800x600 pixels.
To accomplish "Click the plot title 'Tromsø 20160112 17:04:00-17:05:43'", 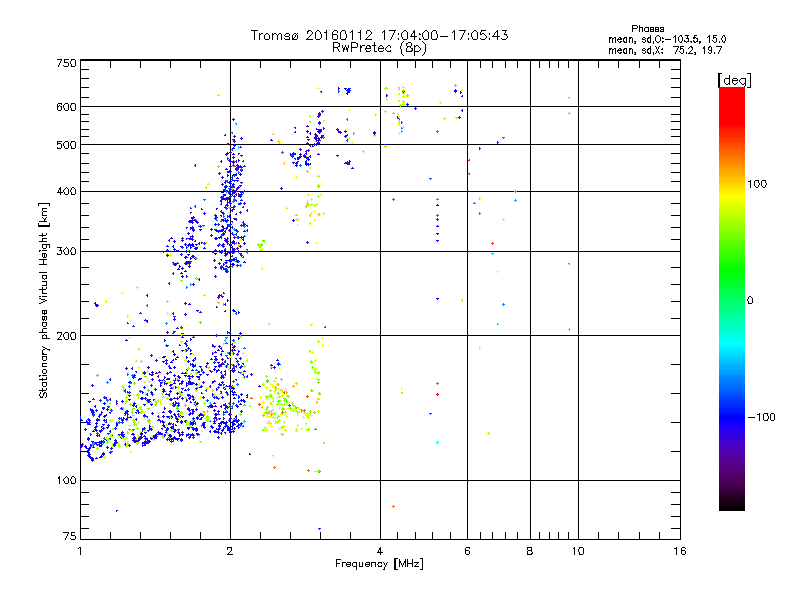I will pyautogui.click(x=379, y=35).
